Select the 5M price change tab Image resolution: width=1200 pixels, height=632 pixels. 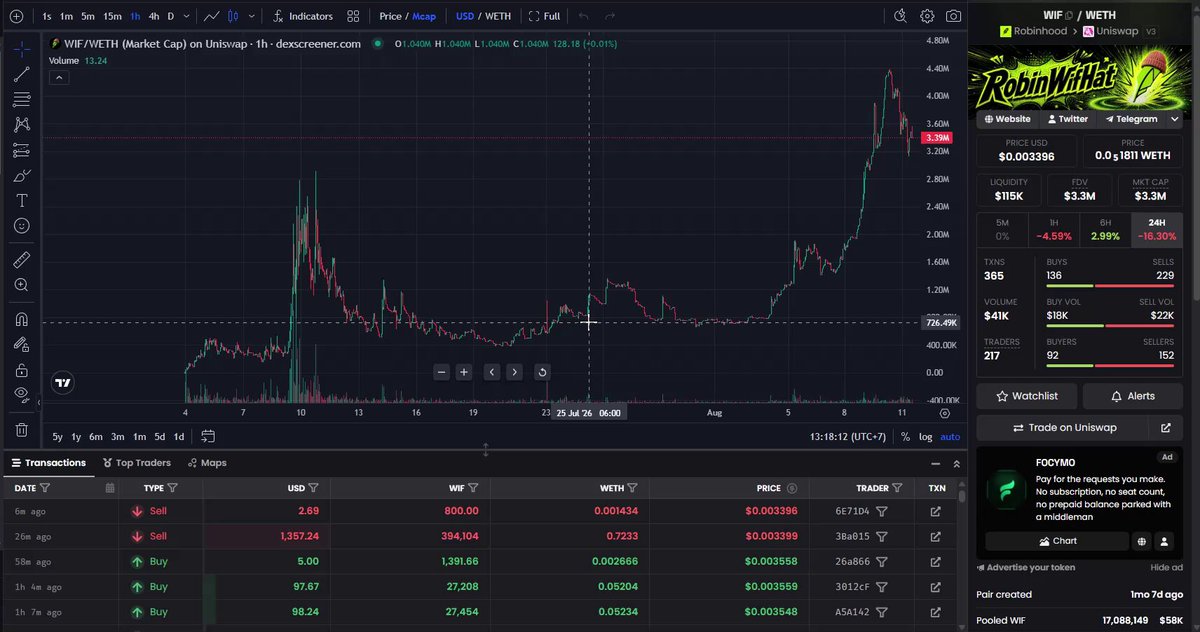(1002, 229)
